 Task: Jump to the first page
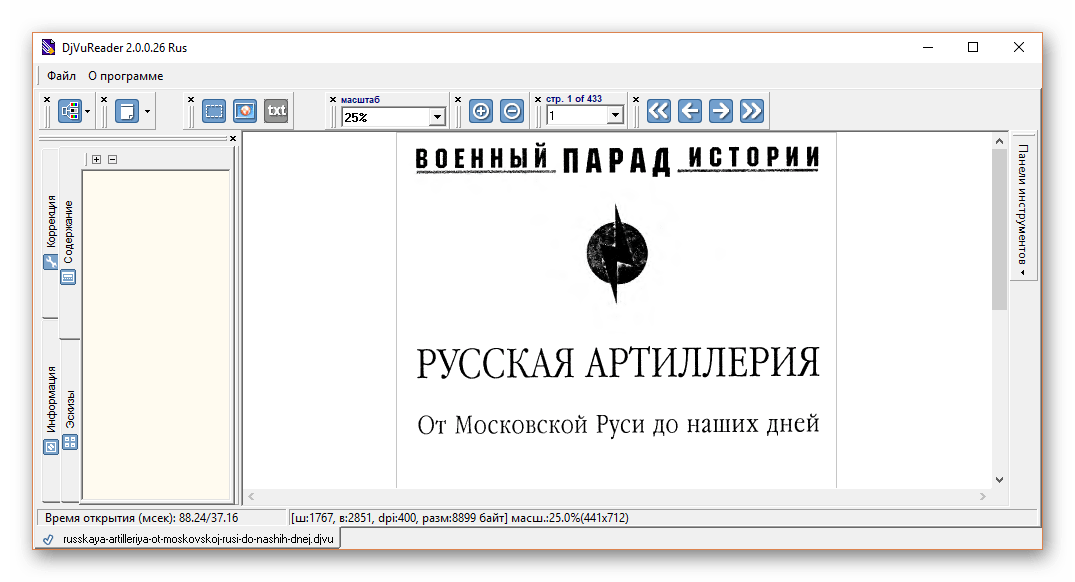(x=658, y=111)
